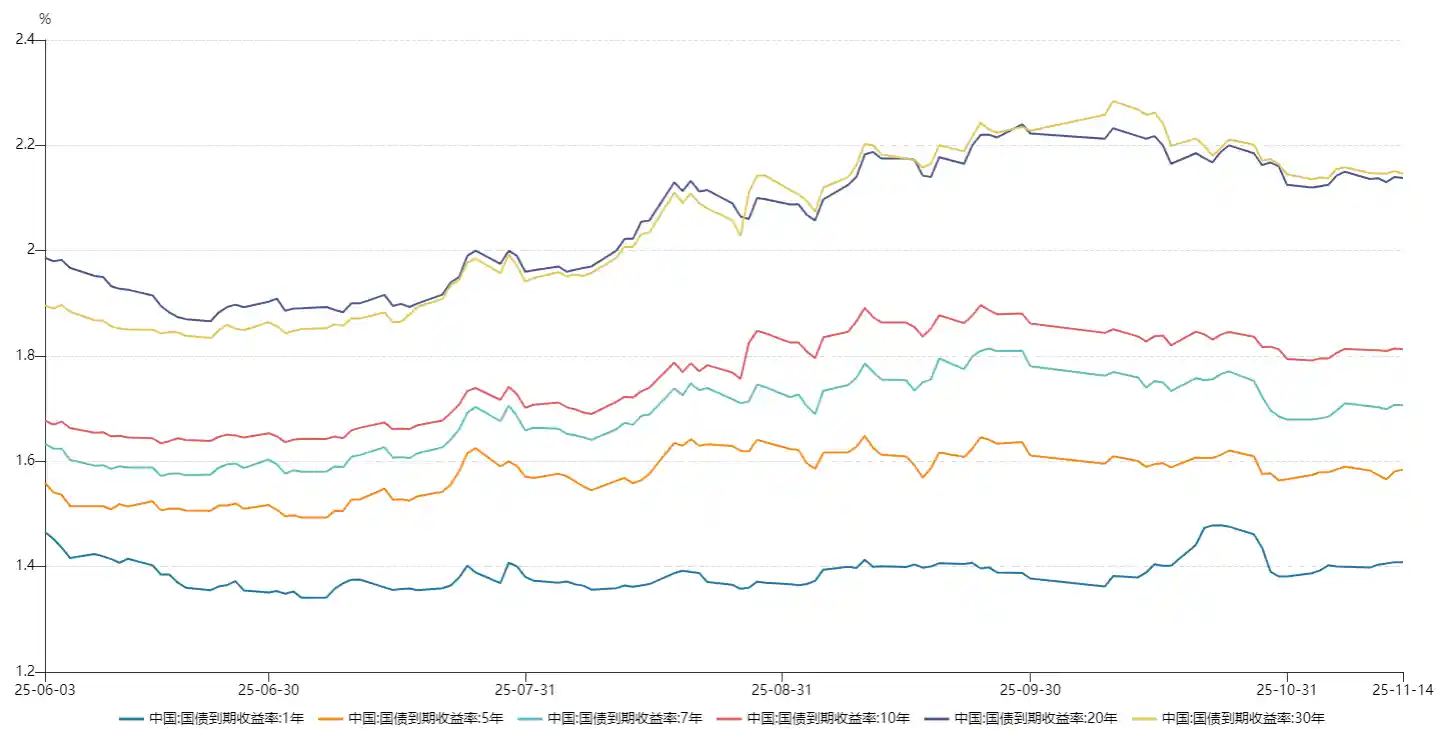The height and width of the screenshot is (729, 1437).
Task: Click the 25-08-31 date on the time axis
Action: pyautogui.click(x=781, y=690)
